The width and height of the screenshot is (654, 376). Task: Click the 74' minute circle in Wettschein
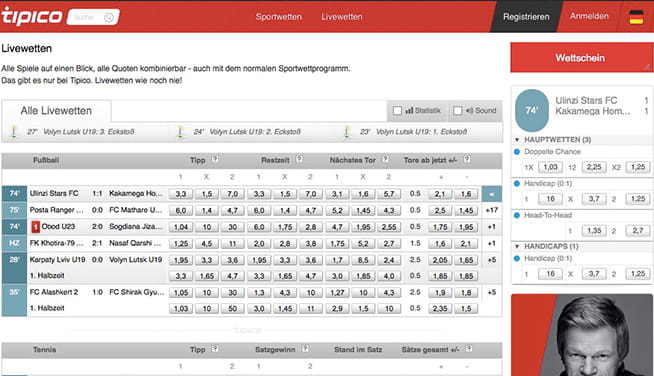[531, 110]
